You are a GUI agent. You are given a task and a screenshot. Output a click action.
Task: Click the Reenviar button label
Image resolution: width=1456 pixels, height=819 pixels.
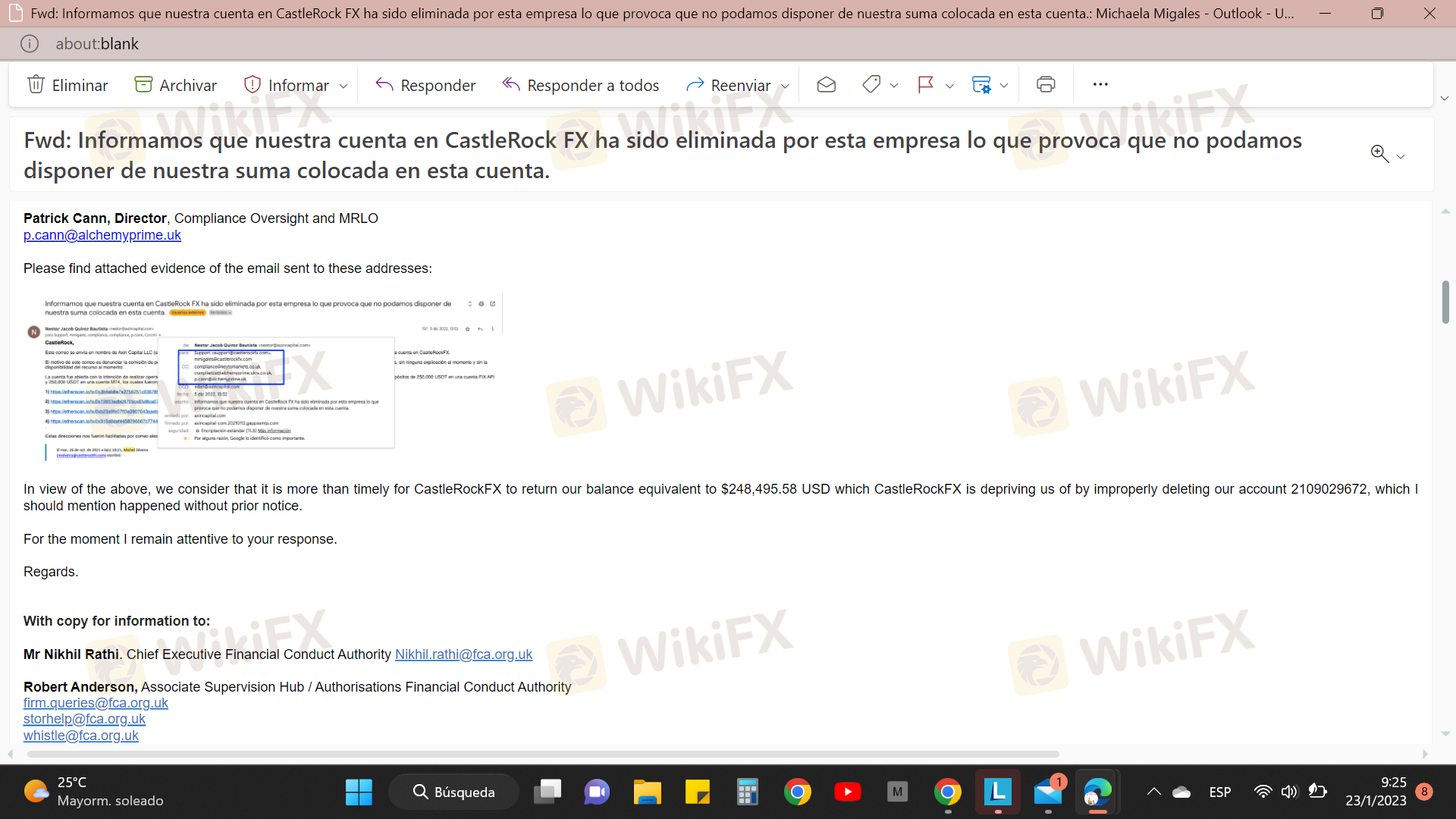pos(740,86)
